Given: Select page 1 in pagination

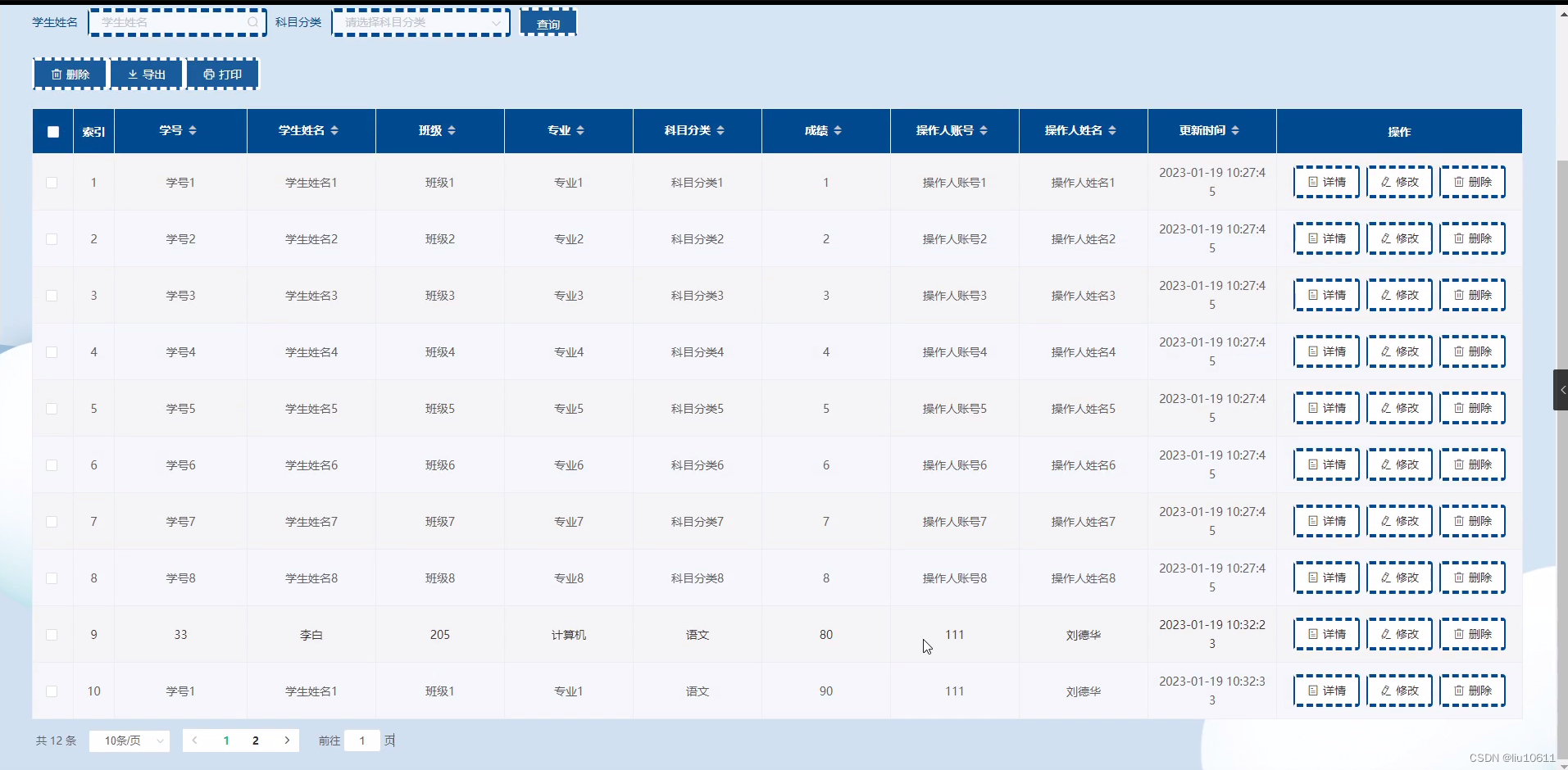Looking at the screenshot, I should click(226, 741).
